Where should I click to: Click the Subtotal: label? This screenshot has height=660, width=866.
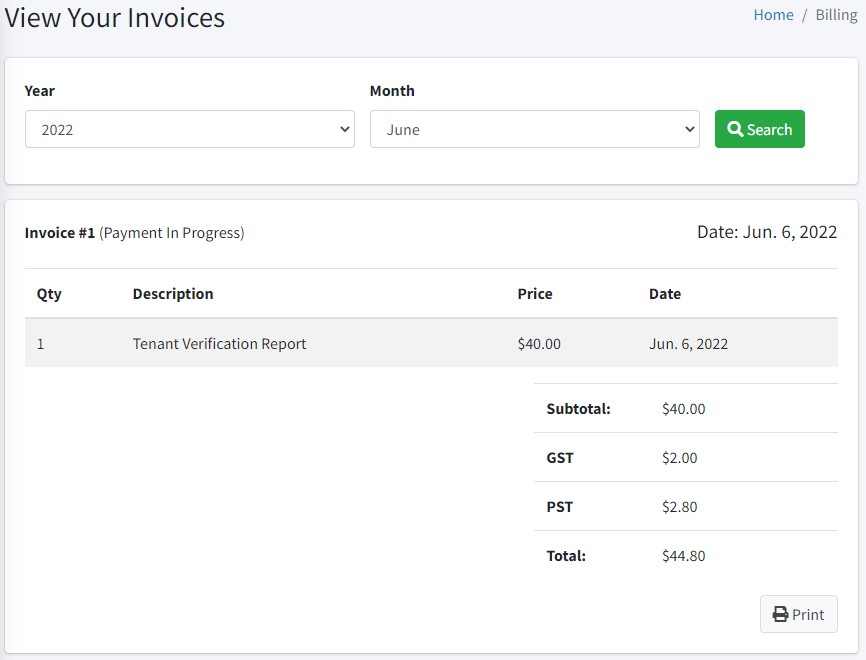(x=578, y=409)
